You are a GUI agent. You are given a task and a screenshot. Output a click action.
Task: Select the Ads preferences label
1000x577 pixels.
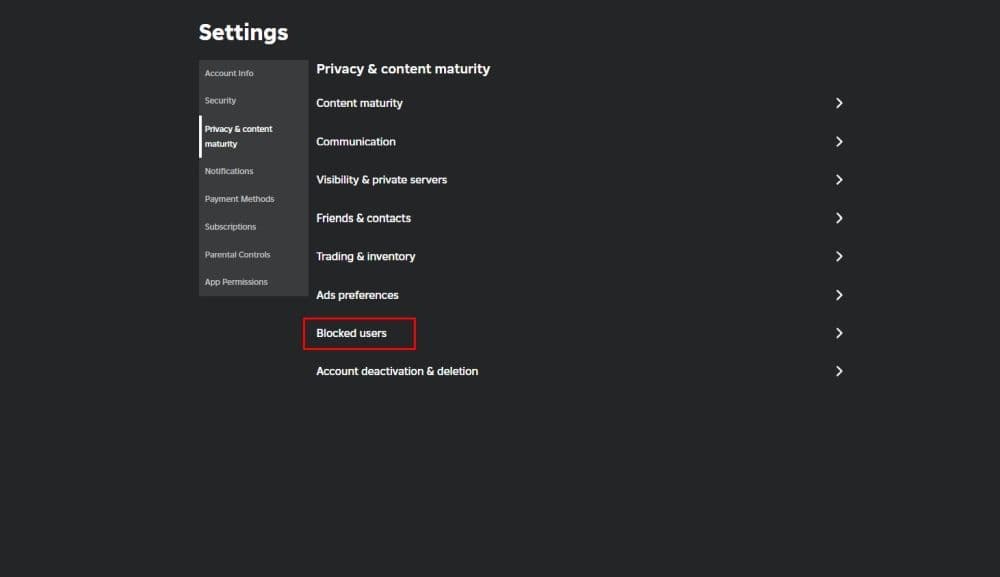(357, 295)
